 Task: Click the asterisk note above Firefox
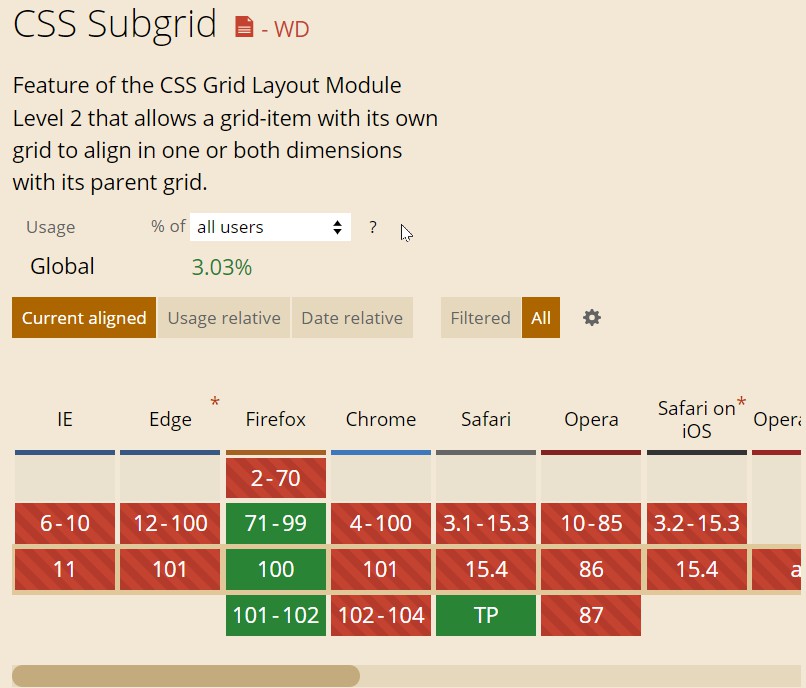pyautogui.click(x=215, y=401)
